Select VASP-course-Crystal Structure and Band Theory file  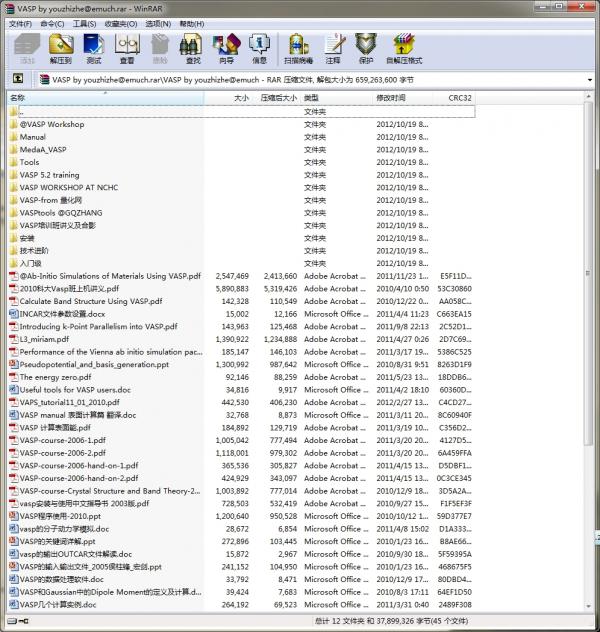(x=241, y=491)
